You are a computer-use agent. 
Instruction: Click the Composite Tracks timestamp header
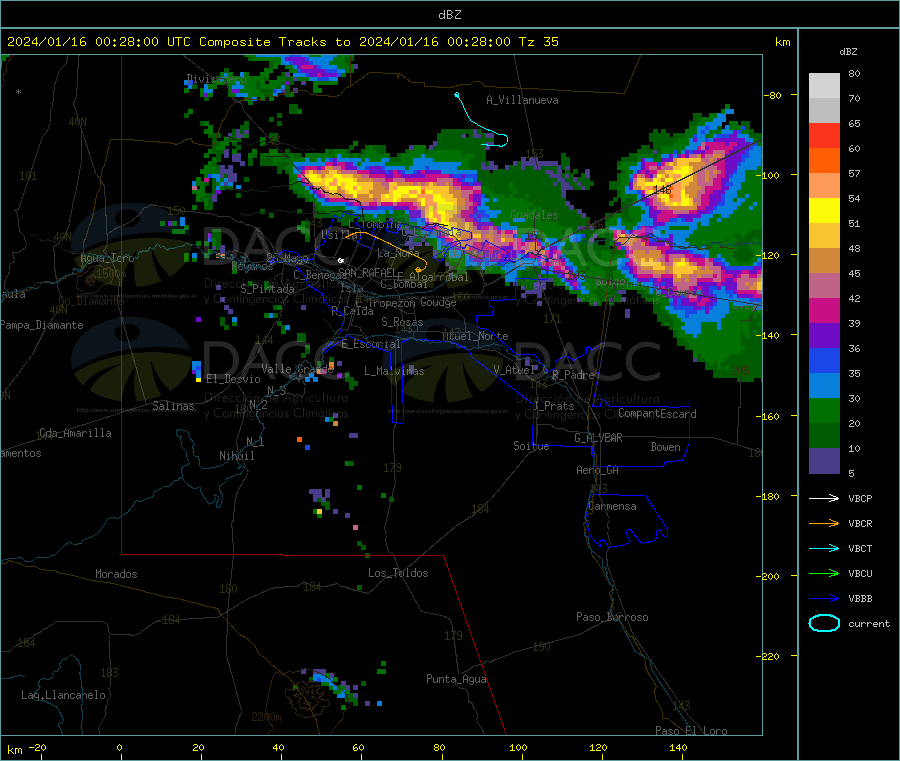tap(282, 42)
